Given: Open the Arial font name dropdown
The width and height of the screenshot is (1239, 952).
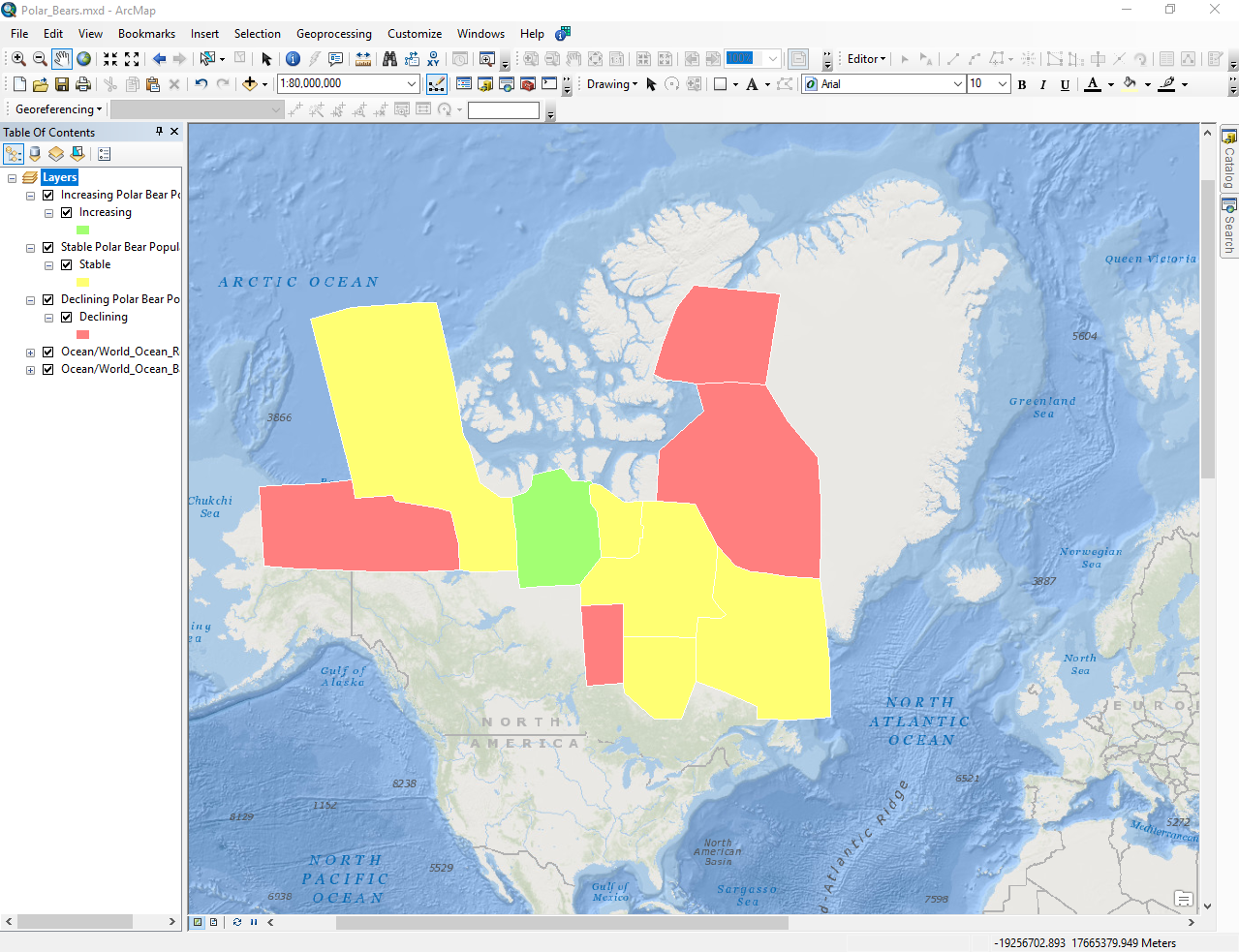Looking at the screenshot, I should 957,84.
